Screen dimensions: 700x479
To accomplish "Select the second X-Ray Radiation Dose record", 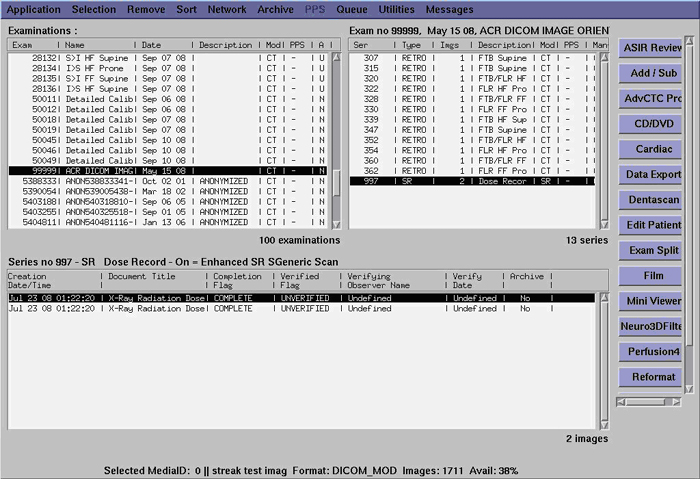I will [300, 309].
